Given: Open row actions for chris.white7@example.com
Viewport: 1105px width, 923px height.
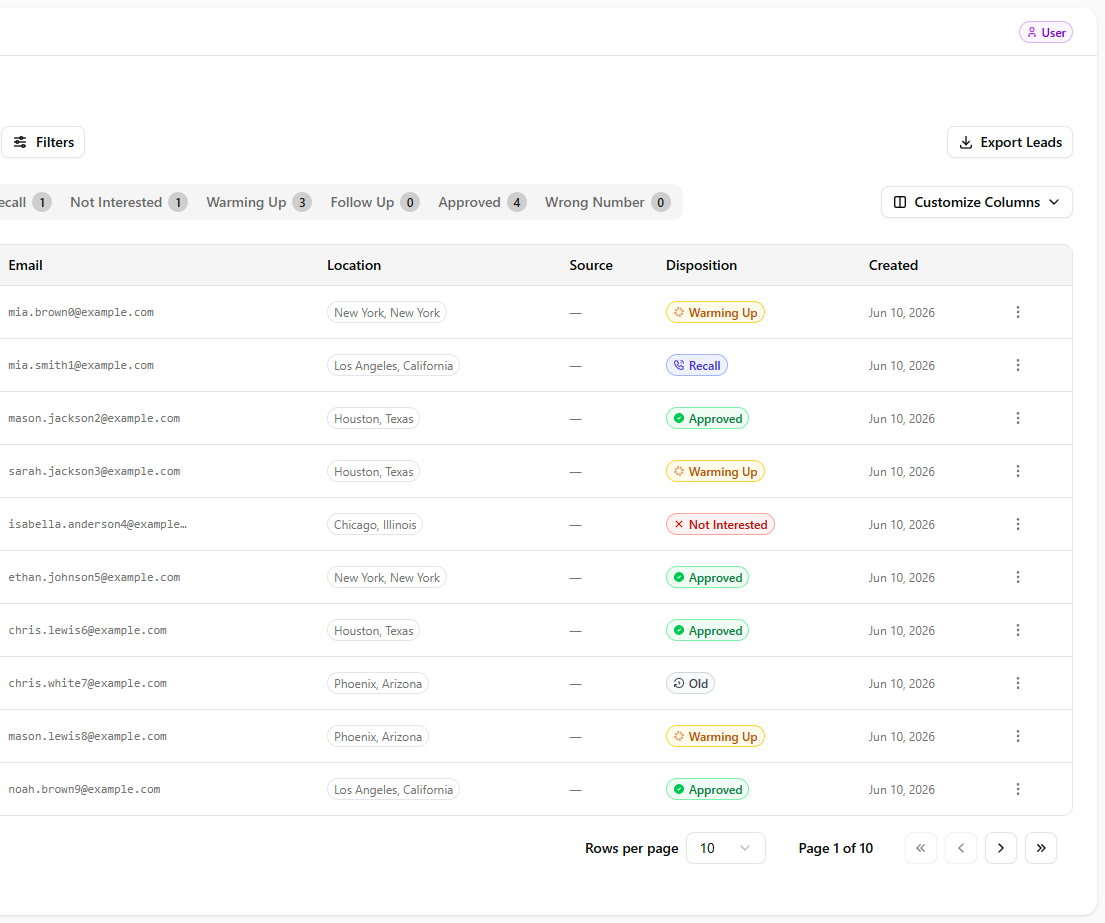Looking at the screenshot, I should (1018, 683).
